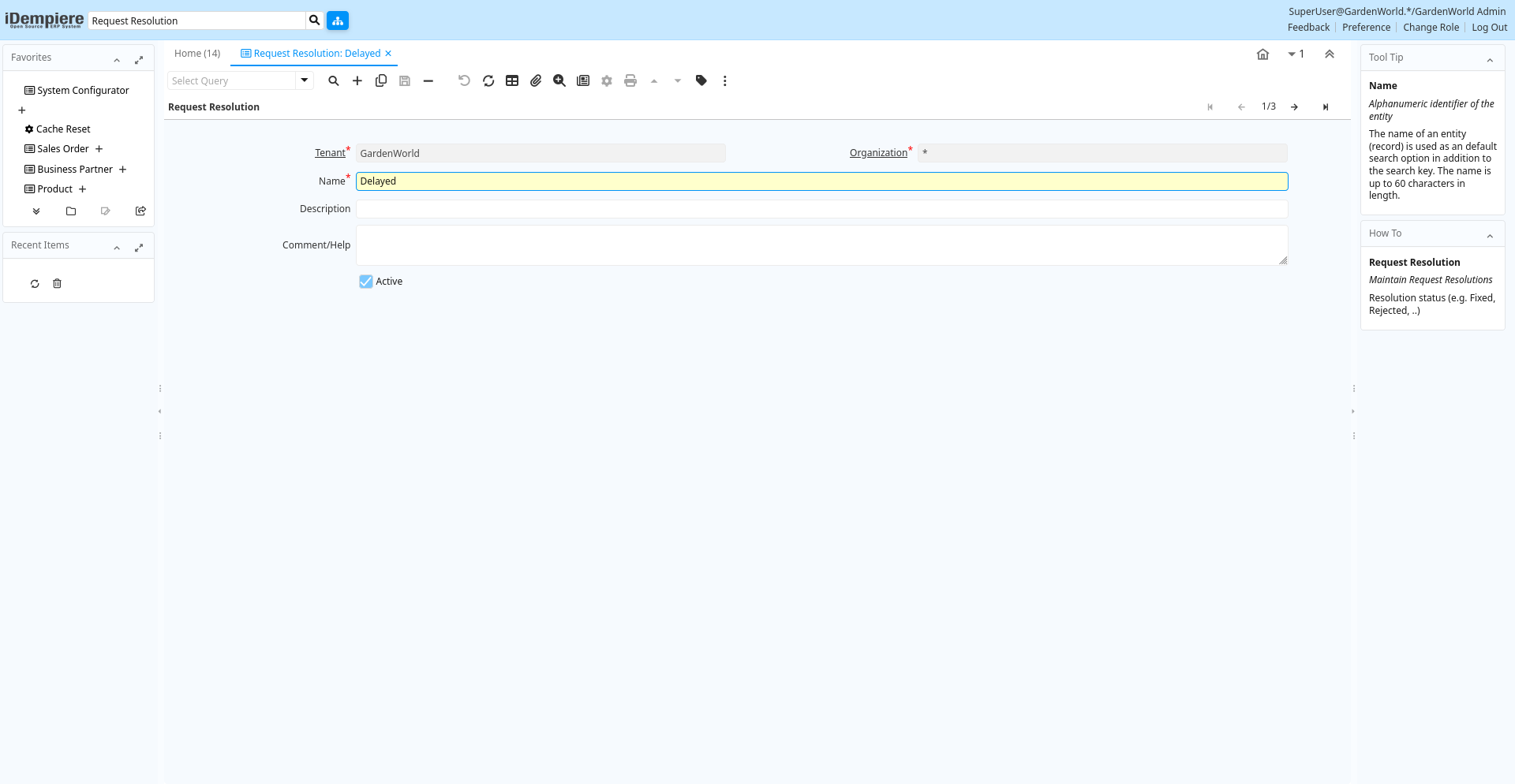1515x784 pixels.
Task: Click the Log Out link
Action: click(1489, 28)
